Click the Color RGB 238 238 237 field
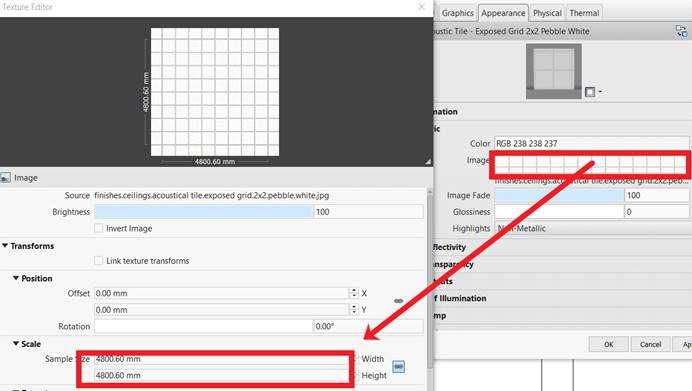 point(592,143)
